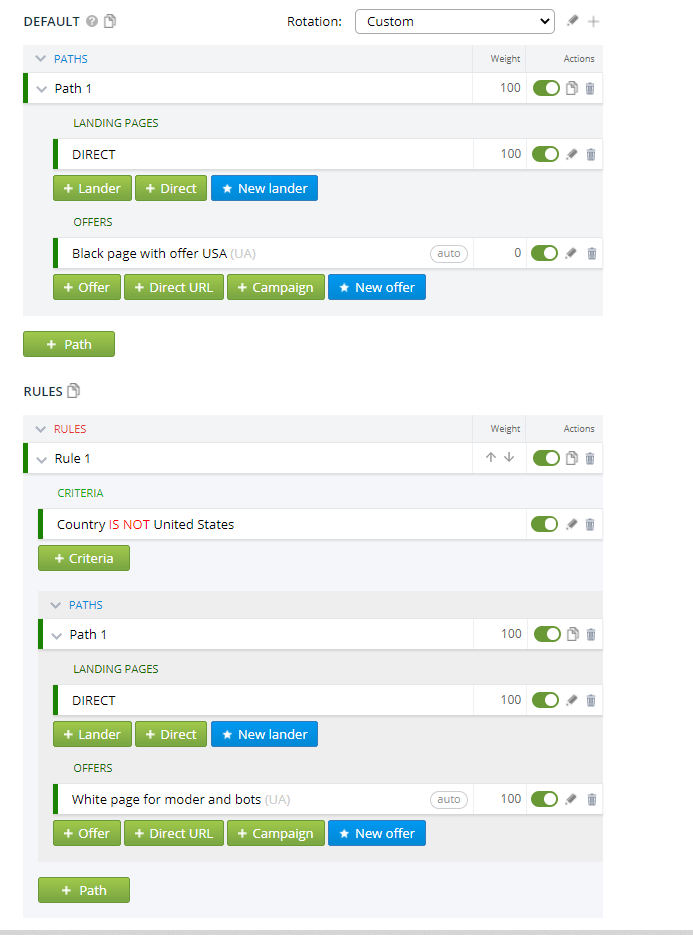This screenshot has height=935, width=693.
Task: Click the auto weight badge for White page
Action: pos(448,799)
